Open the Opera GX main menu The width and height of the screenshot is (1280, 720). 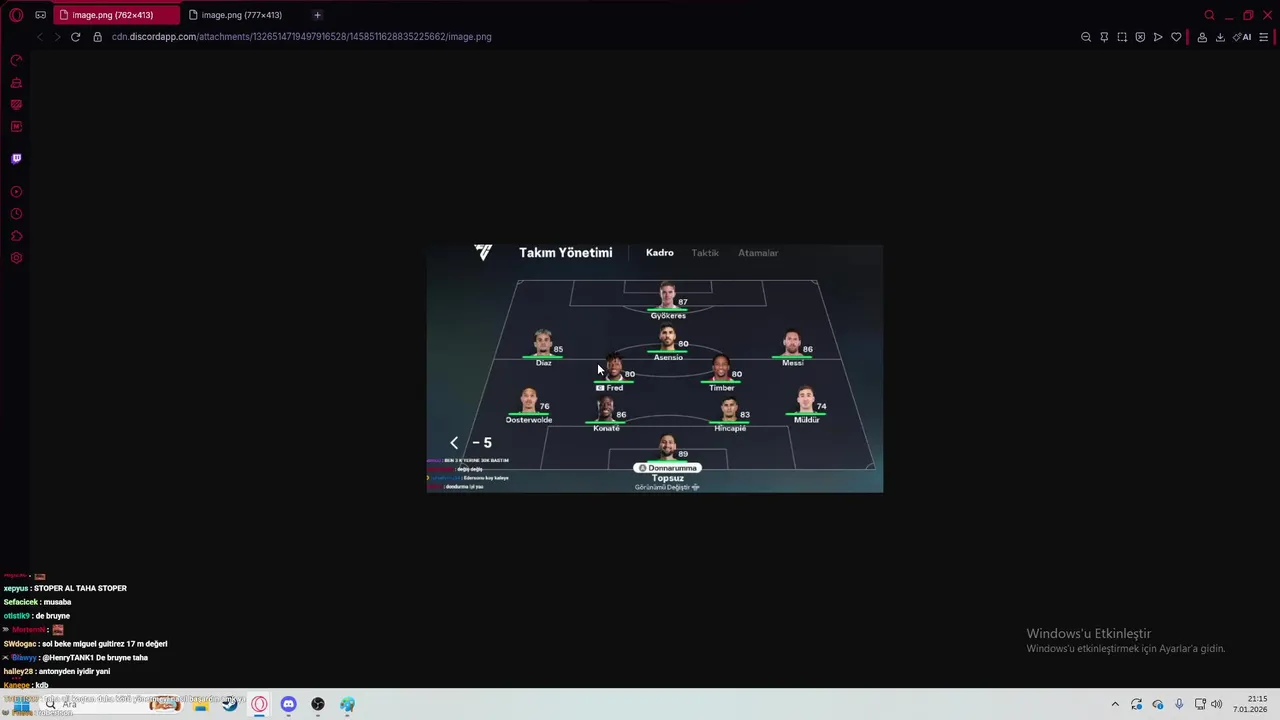point(16,15)
